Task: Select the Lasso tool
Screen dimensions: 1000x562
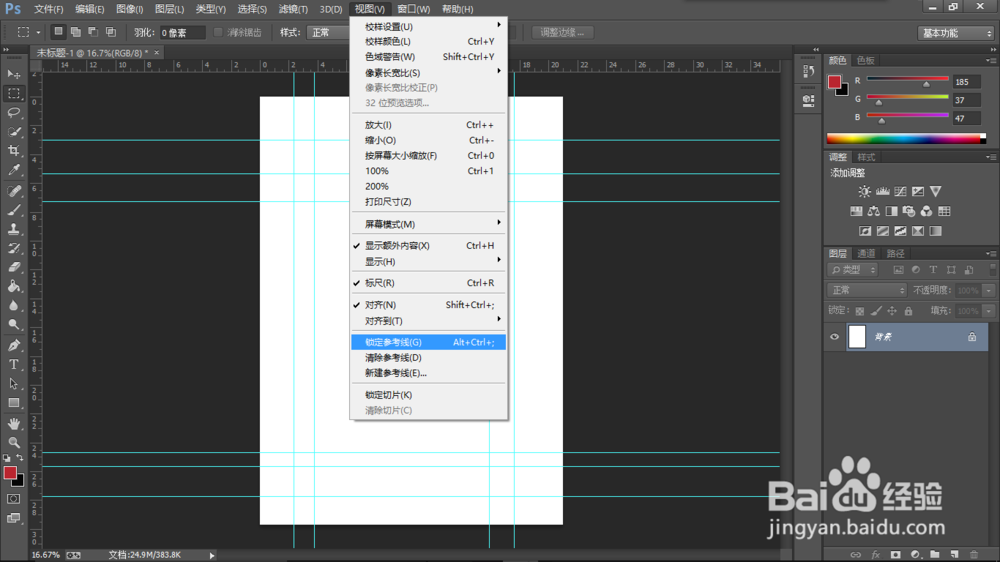Action: click(x=13, y=113)
